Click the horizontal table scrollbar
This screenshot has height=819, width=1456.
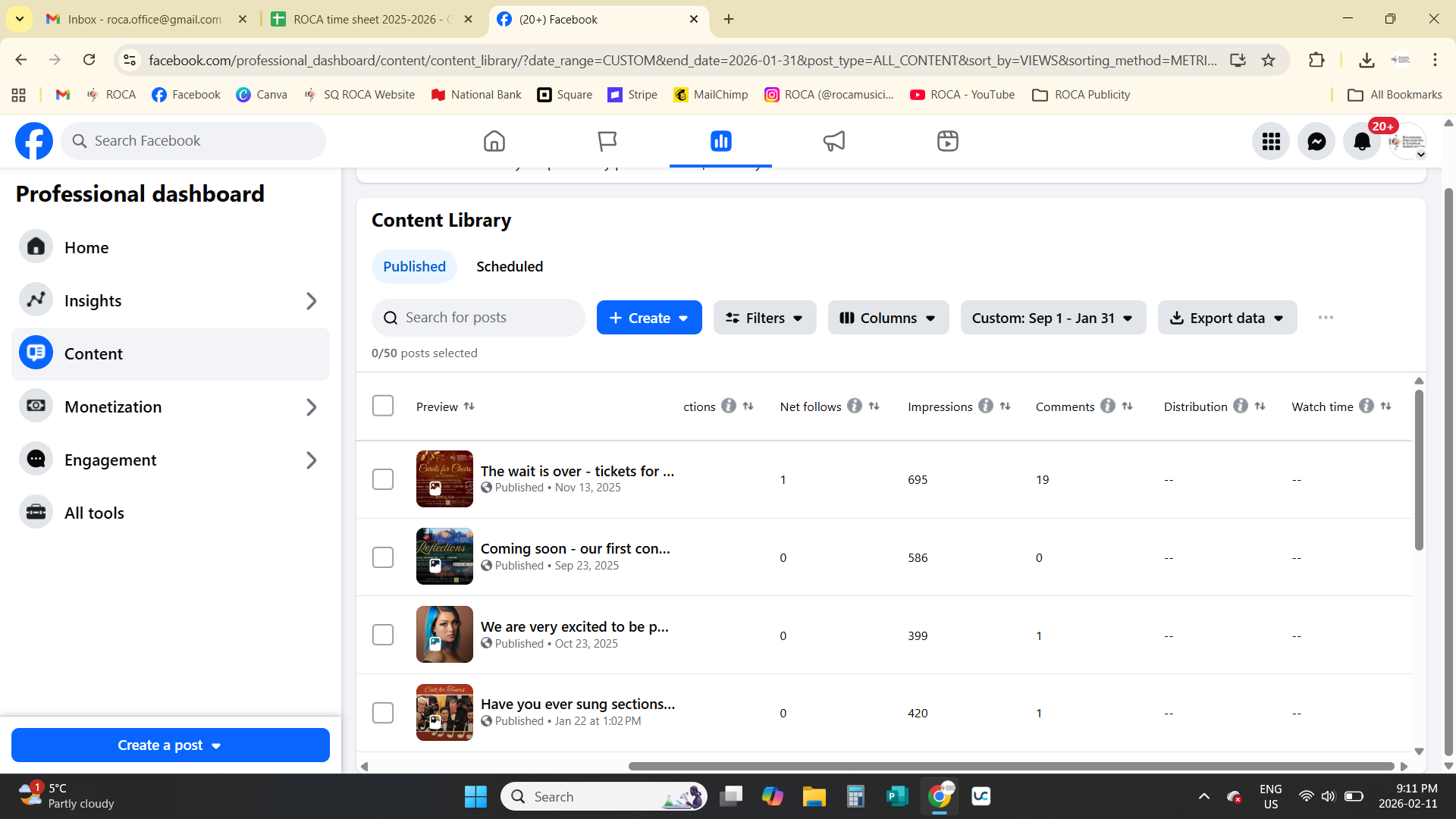[x=1011, y=766]
